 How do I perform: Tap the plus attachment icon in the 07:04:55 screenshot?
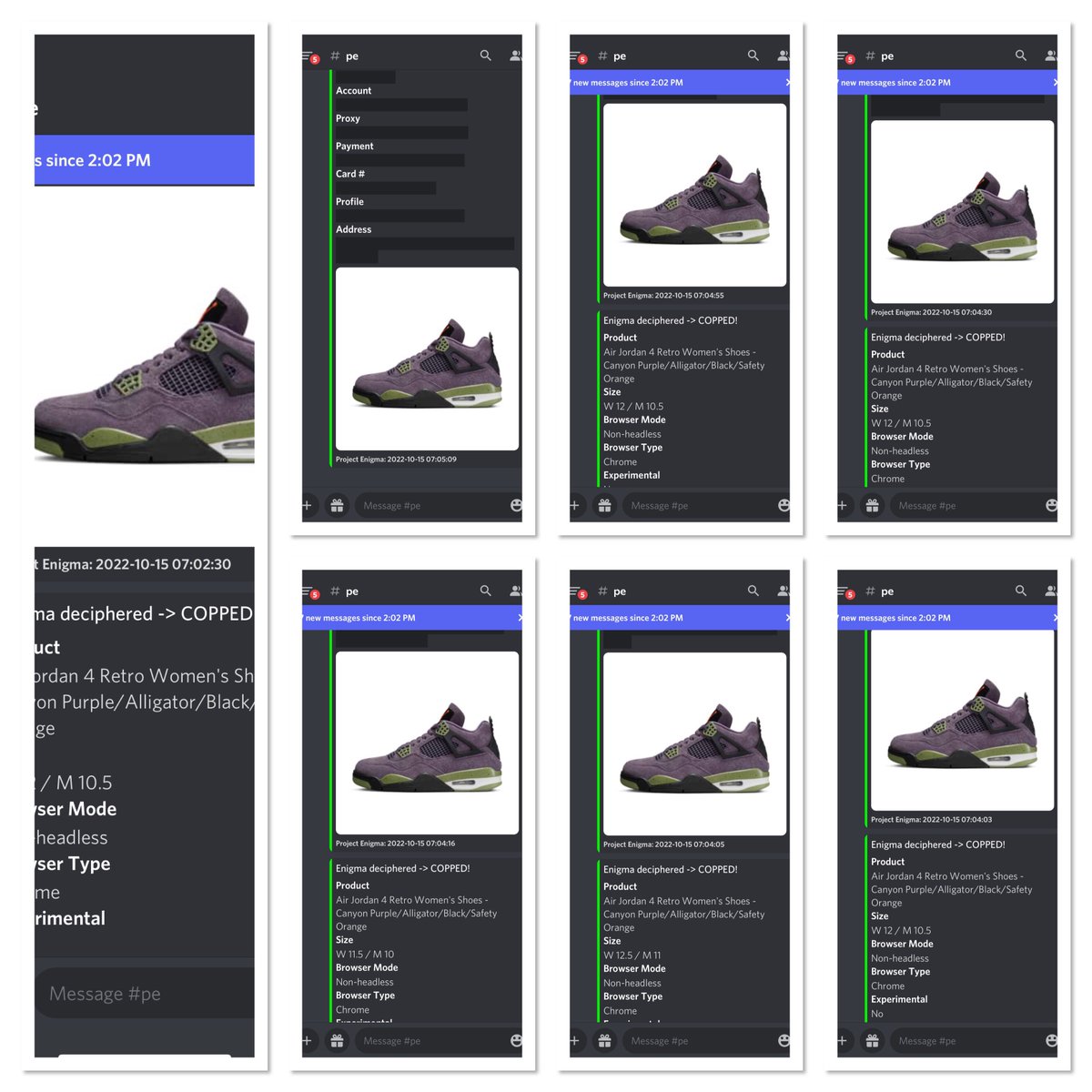point(575,505)
